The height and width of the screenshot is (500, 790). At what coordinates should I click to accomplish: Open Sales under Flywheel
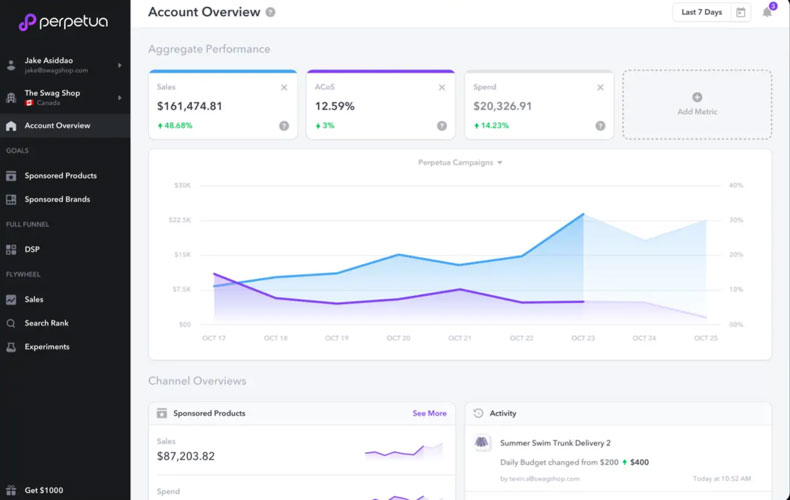click(34, 299)
